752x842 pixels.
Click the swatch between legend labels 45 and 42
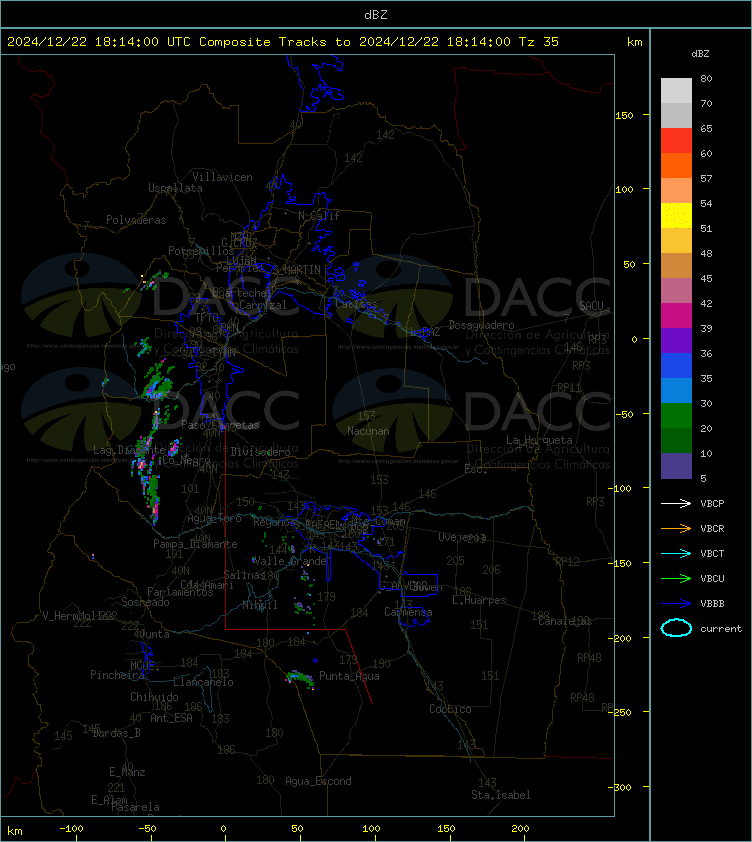coord(676,291)
